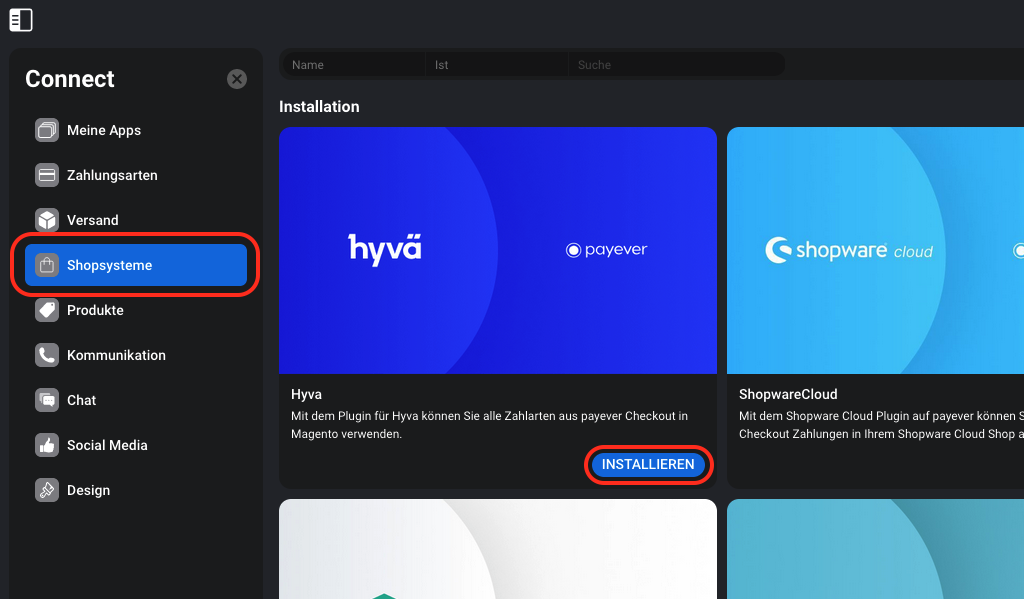Click the Zahlungsarten credit card icon
This screenshot has width=1024, height=599.
(47, 175)
